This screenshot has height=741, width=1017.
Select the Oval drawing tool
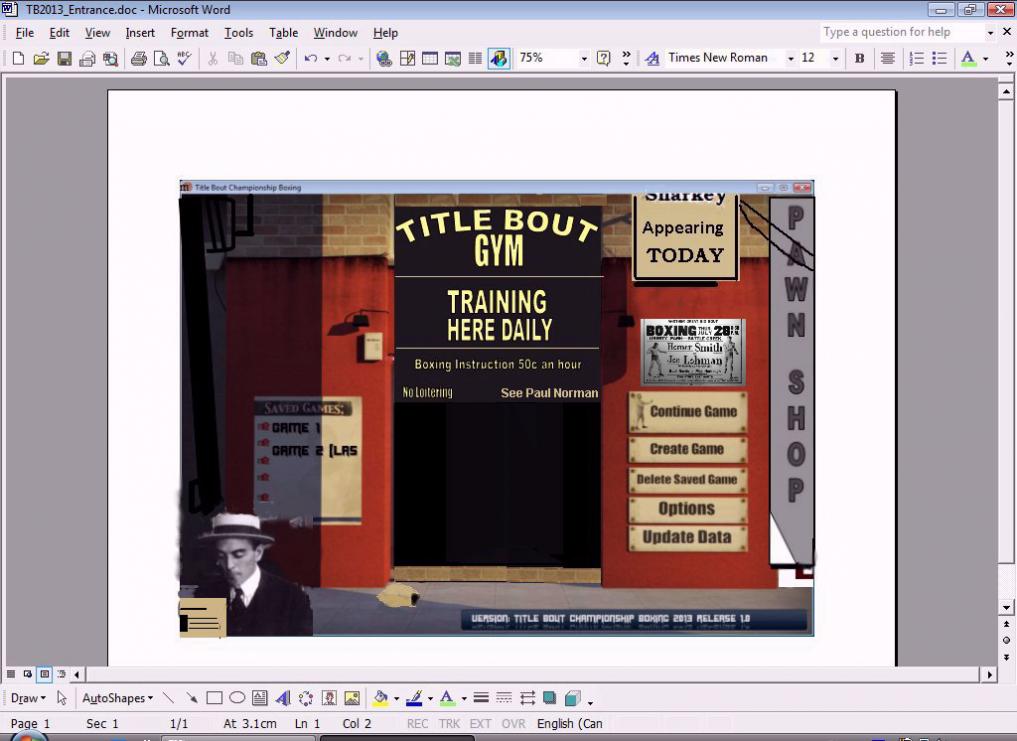coord(237,698)
